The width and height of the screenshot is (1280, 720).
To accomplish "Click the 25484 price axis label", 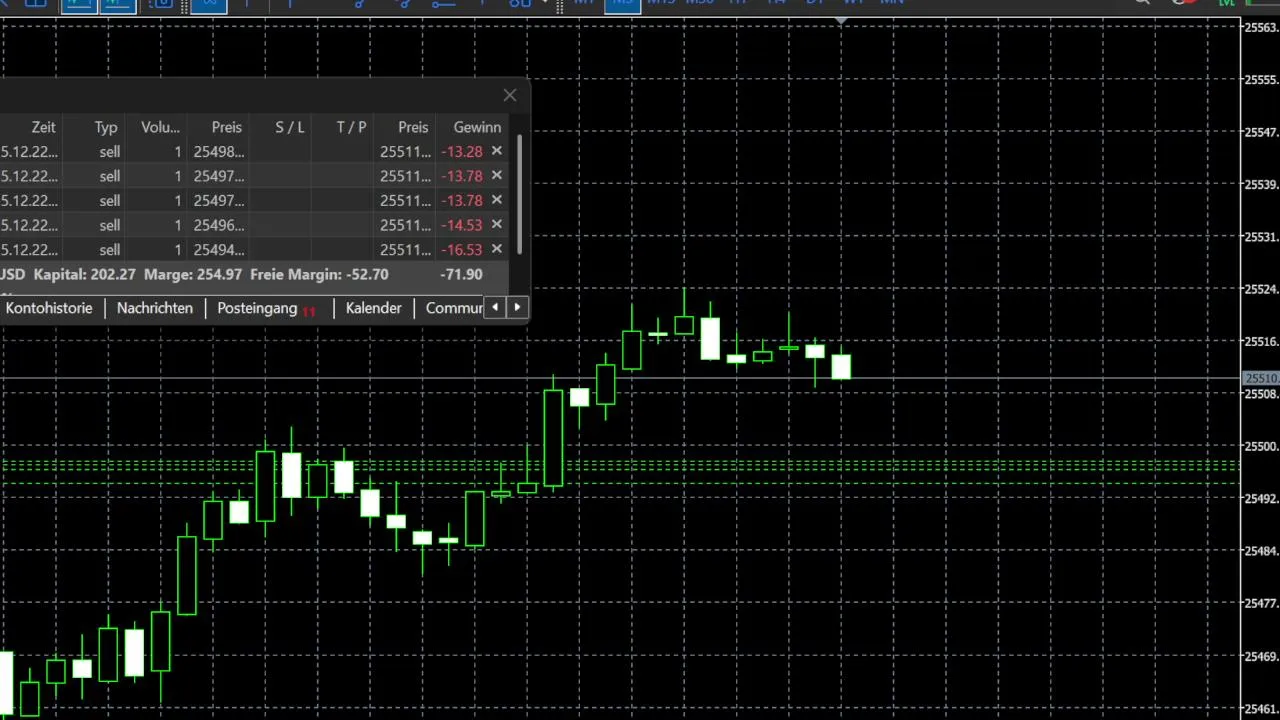I will point(1260,551).
